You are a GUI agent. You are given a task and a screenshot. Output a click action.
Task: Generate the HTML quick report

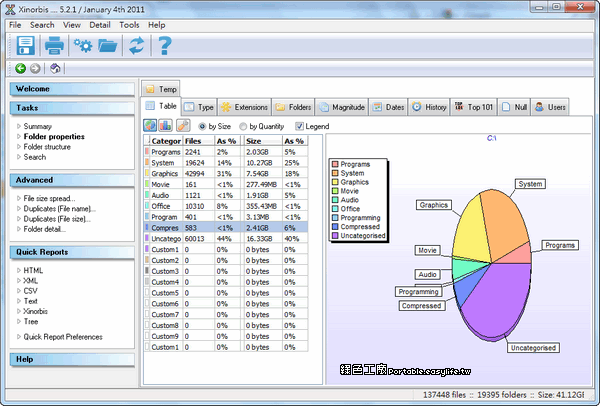pos(33,270)
